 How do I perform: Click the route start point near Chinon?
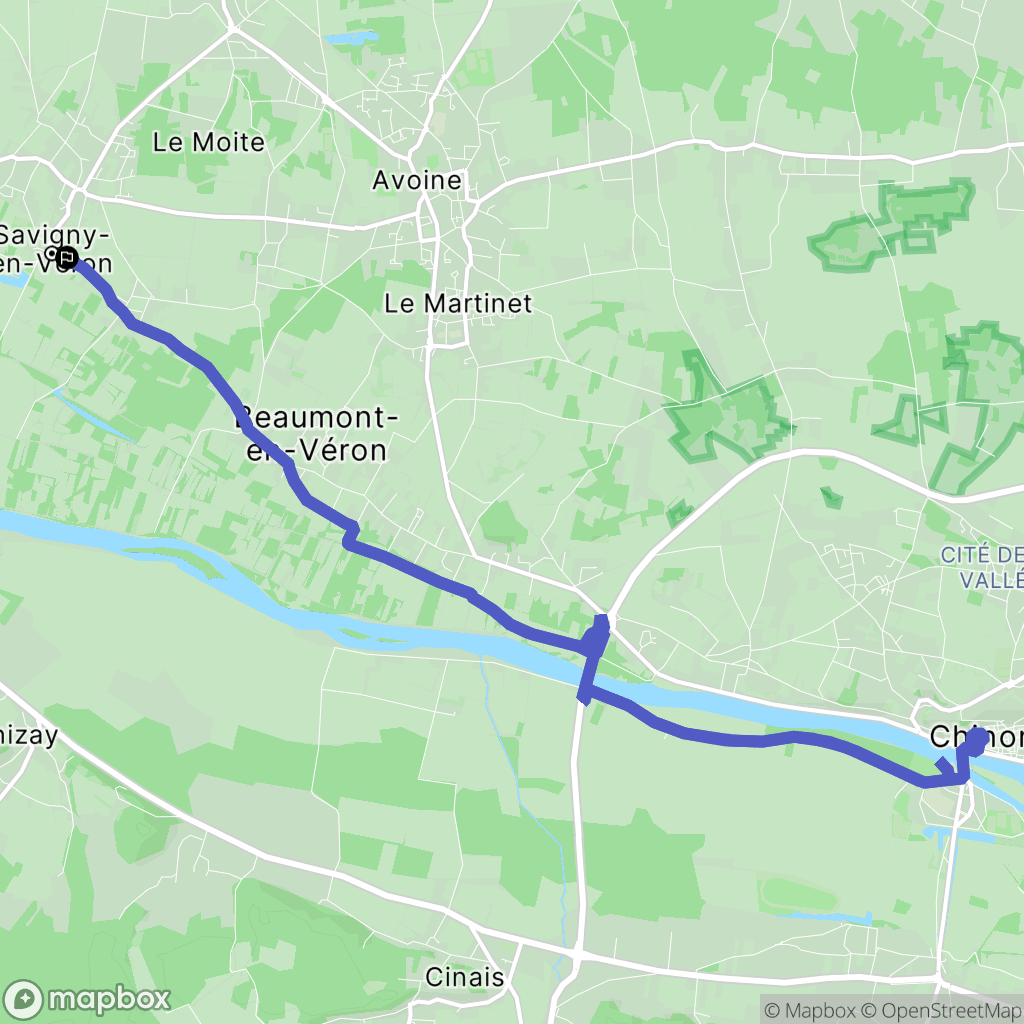977,740
